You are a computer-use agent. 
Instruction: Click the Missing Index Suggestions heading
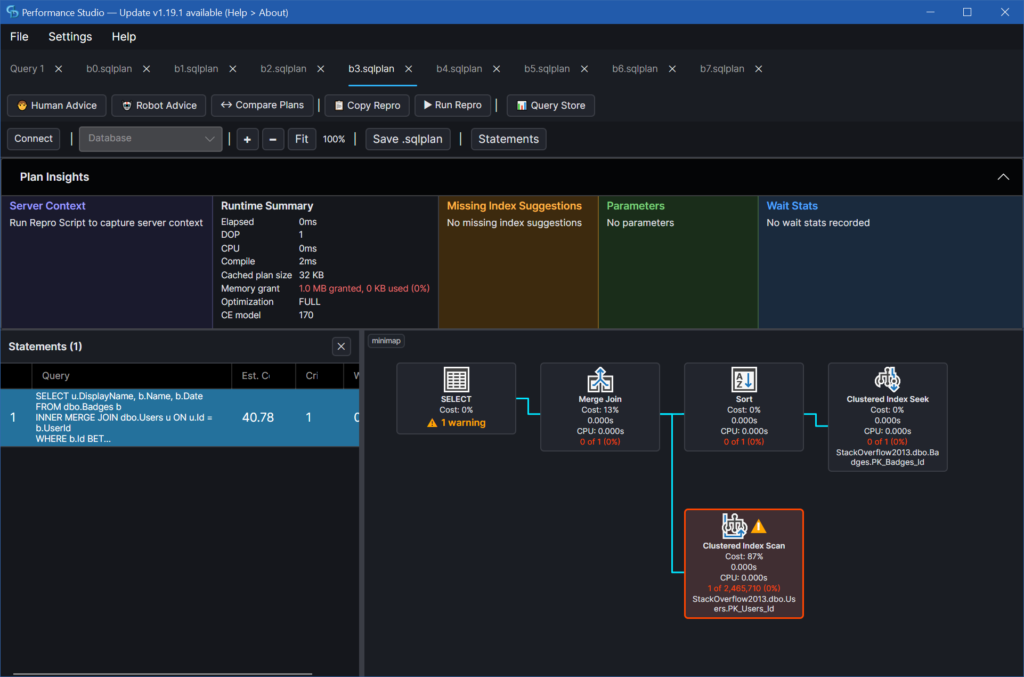514,206
